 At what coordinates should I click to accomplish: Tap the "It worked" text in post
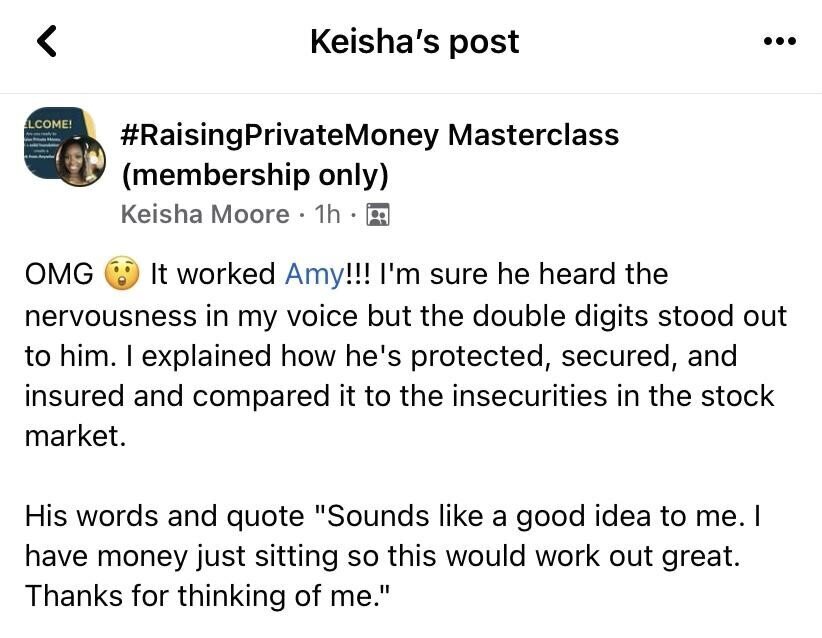point(213,274)
